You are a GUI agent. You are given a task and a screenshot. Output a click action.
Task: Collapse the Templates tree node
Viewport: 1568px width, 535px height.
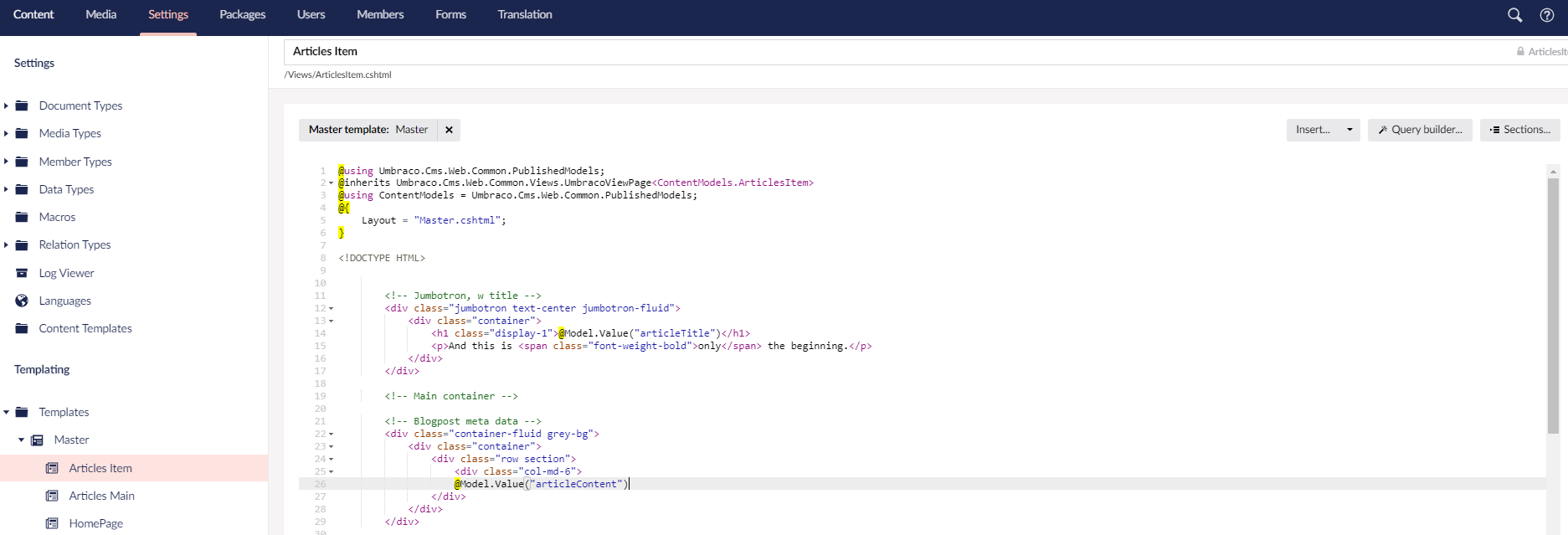(6, 412)
